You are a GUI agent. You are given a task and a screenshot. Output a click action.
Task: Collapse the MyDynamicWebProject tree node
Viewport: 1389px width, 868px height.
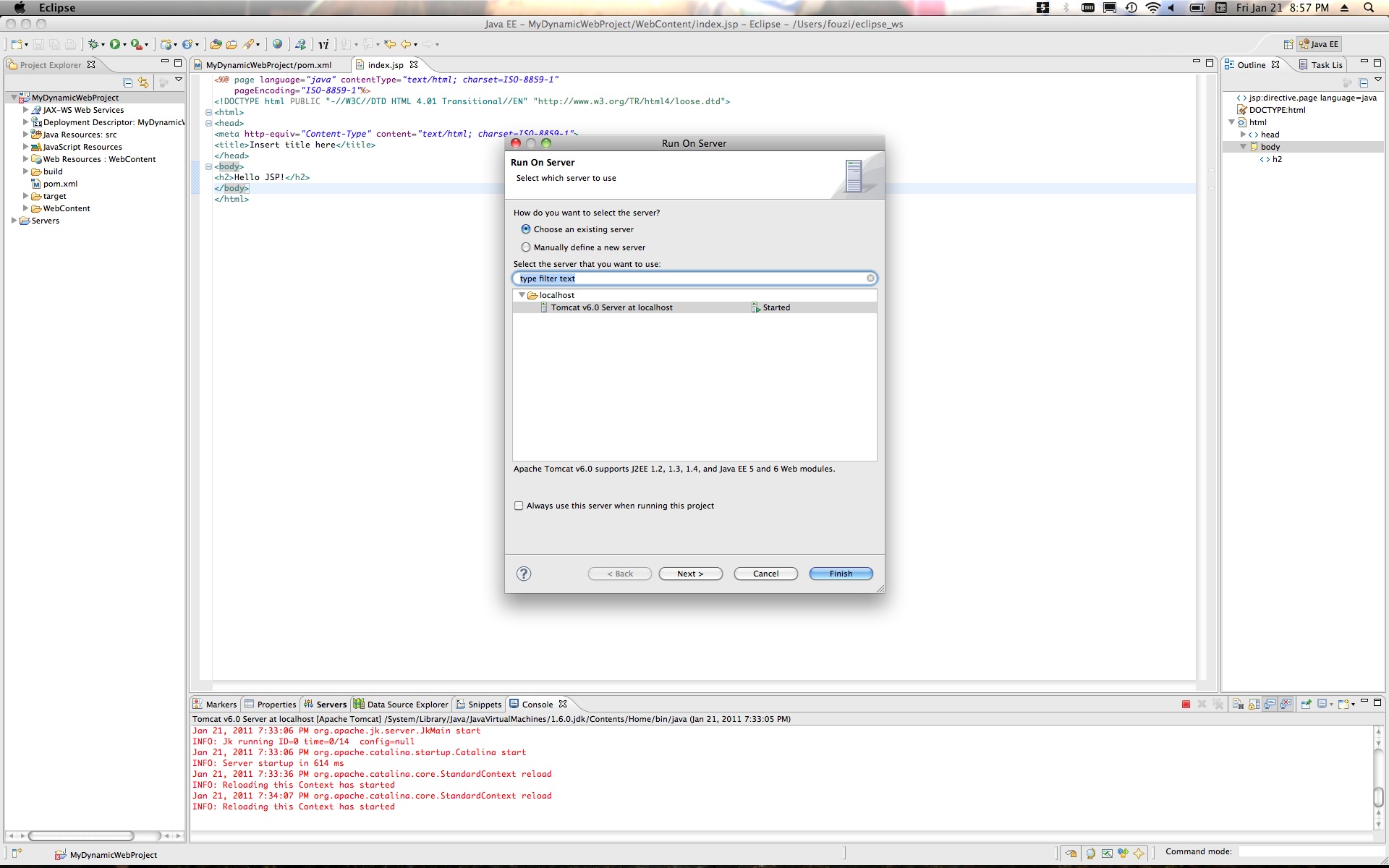coord(14,98)
